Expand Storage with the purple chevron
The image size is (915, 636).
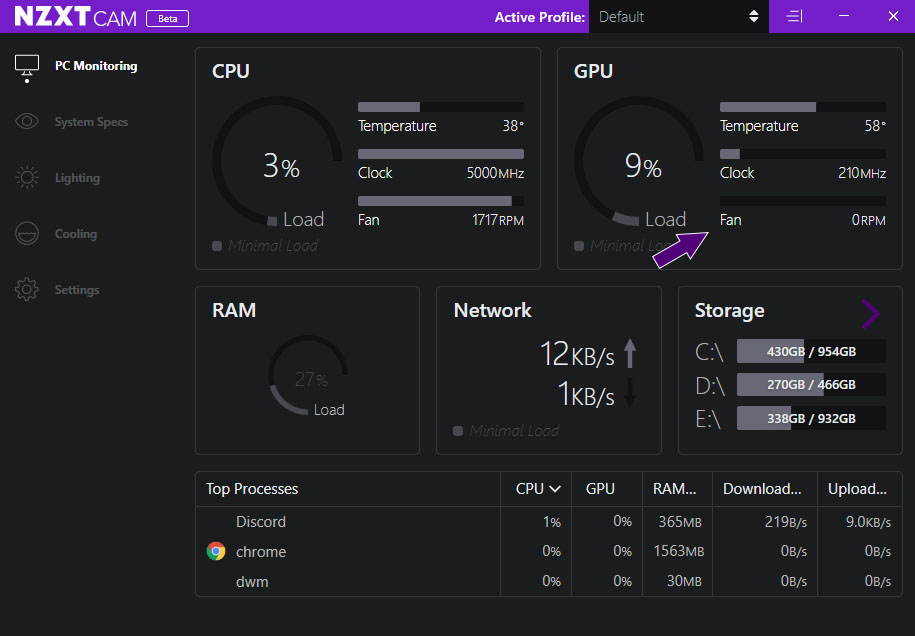coord(870,314)
